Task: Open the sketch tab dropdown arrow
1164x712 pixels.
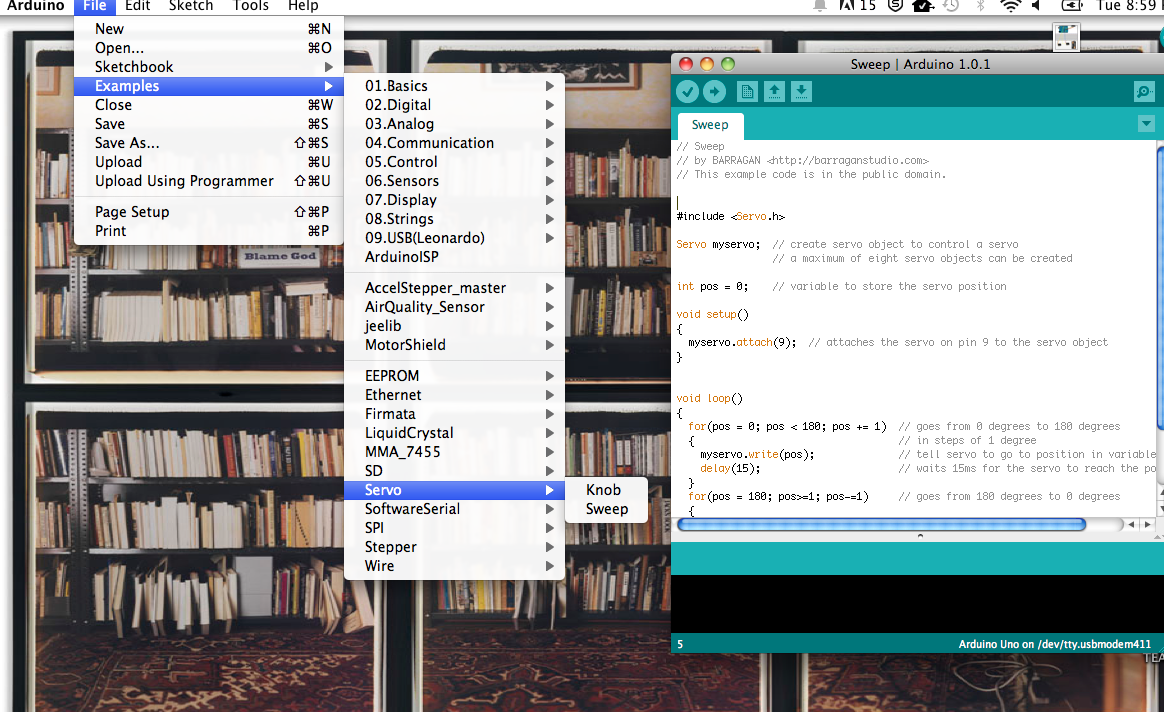Action: coord(1146,124)
